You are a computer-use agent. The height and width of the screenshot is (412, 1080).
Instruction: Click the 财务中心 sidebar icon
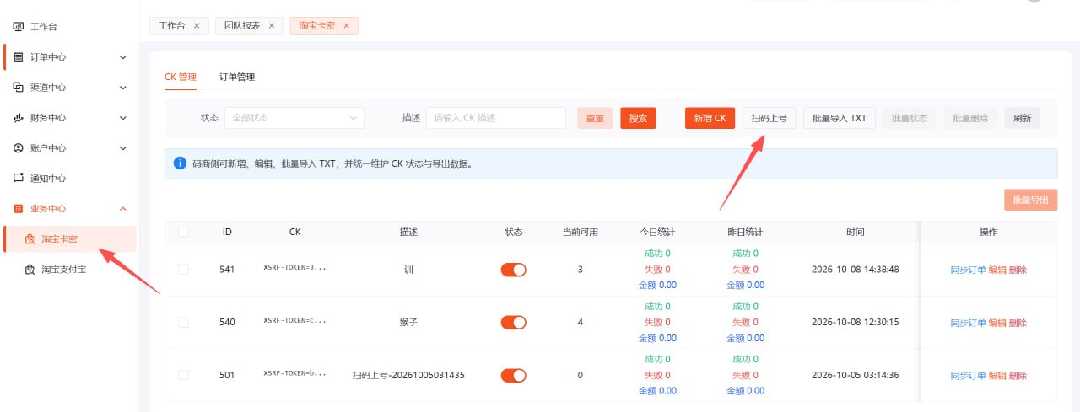coord(19,118)
